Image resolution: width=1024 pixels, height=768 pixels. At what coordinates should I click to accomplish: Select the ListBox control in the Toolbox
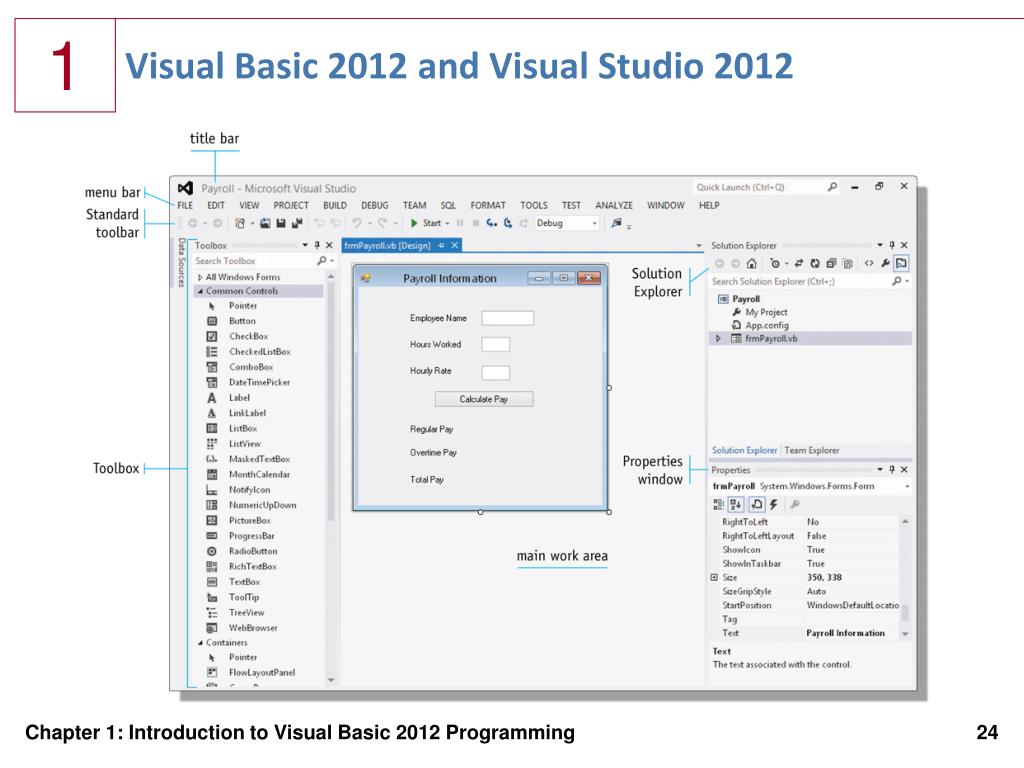point(243,428)
